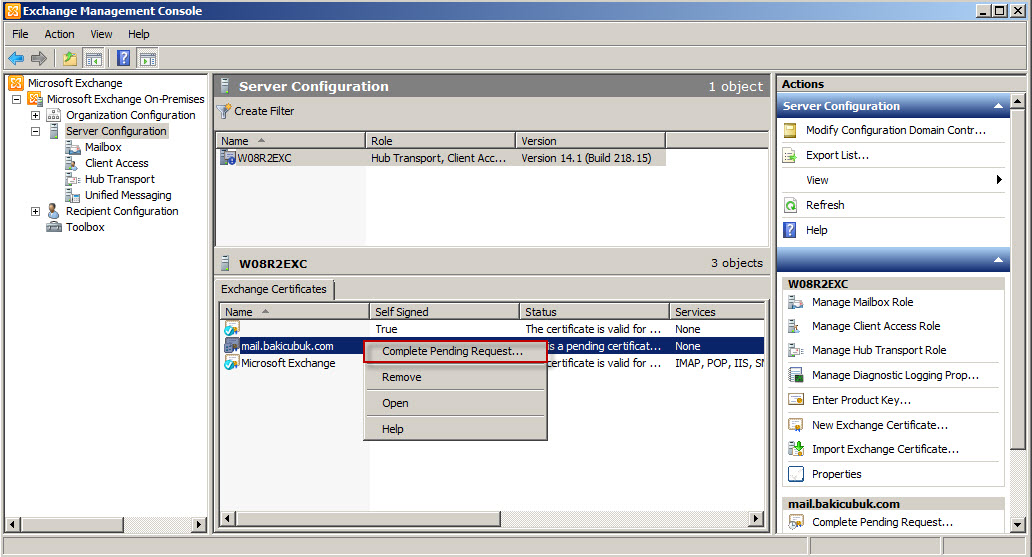This screenshot has width=1032, height=557.
Task: Expand the Organization Configuration node
Action: click(36, 115)
